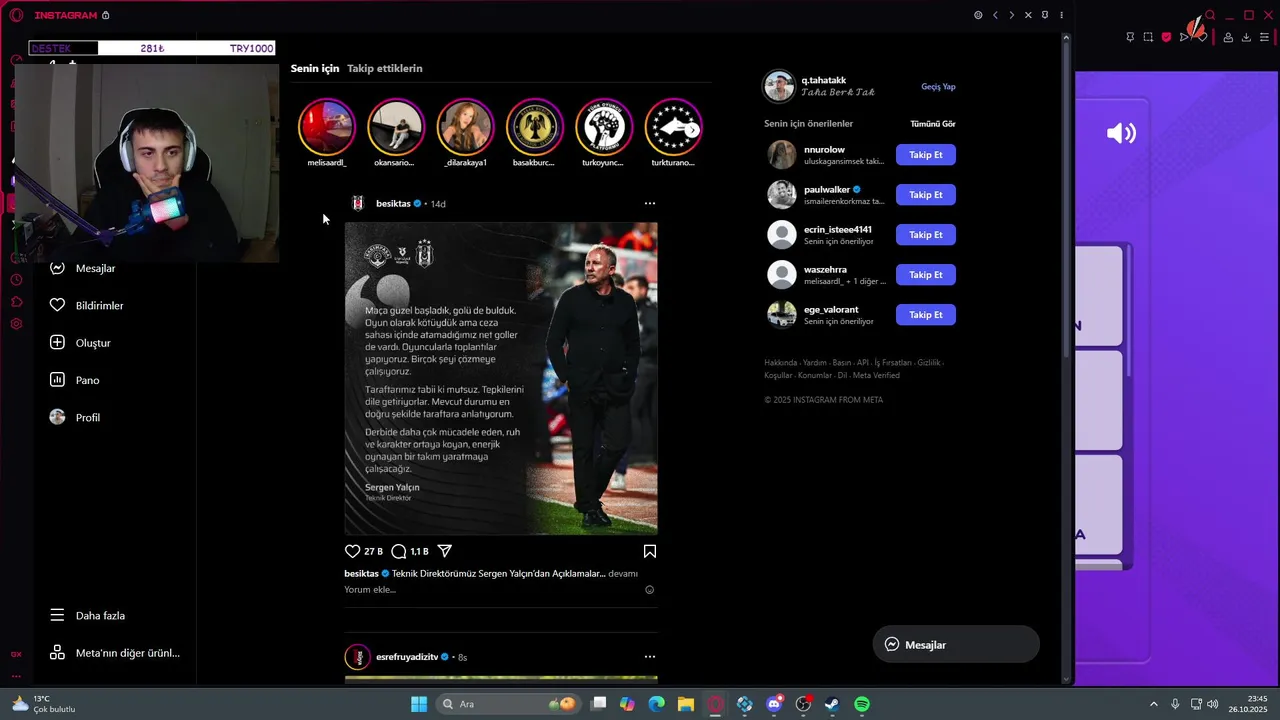The image size is (1280, 720).
Task: Follow waszehrra with Takip Et
Action: coord(926,275)
